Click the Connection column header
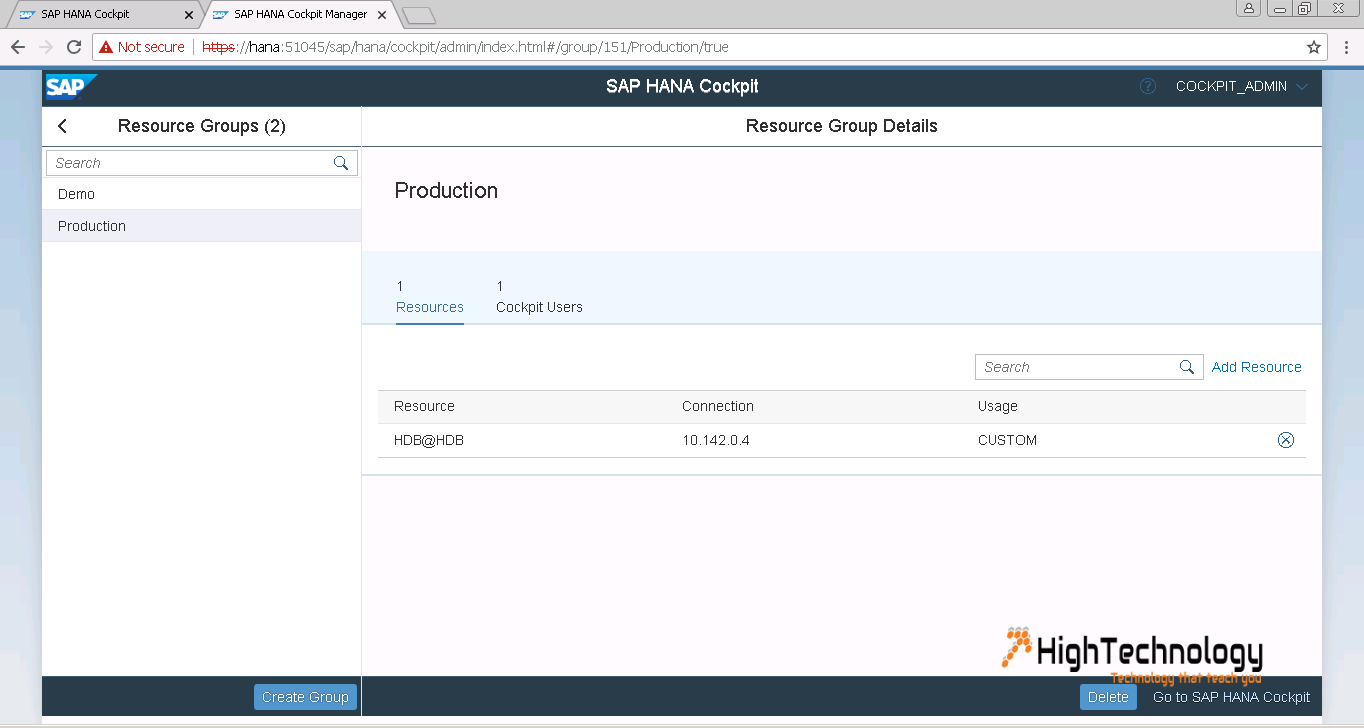1364x728 pixels. (718, 406)
